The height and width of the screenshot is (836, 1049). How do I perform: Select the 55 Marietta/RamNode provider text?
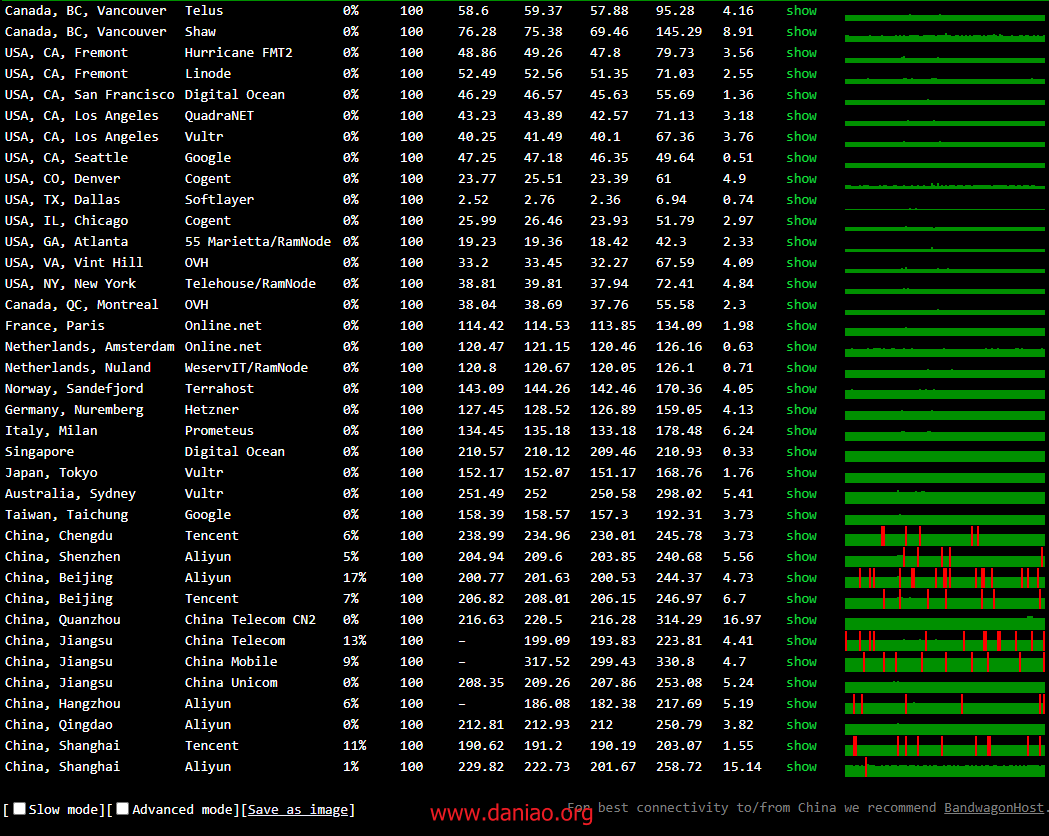(258, 241)
